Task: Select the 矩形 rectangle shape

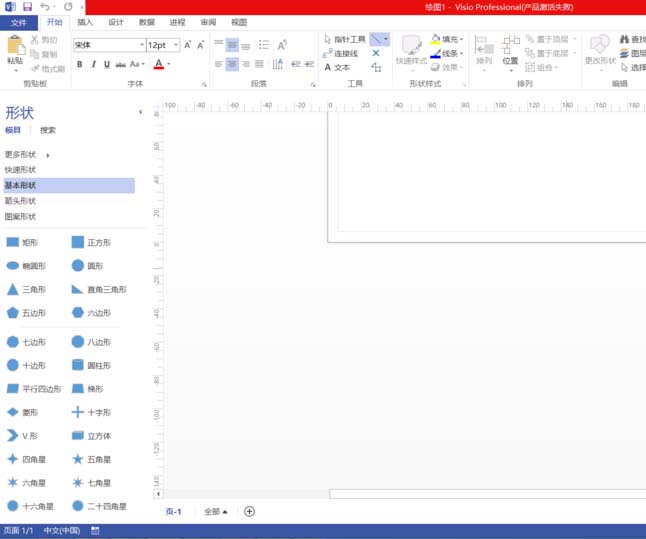Action: 22,242
